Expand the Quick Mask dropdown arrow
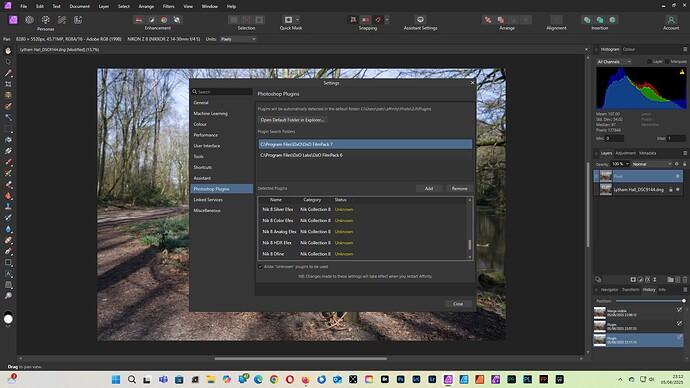 tap(297, 20)
